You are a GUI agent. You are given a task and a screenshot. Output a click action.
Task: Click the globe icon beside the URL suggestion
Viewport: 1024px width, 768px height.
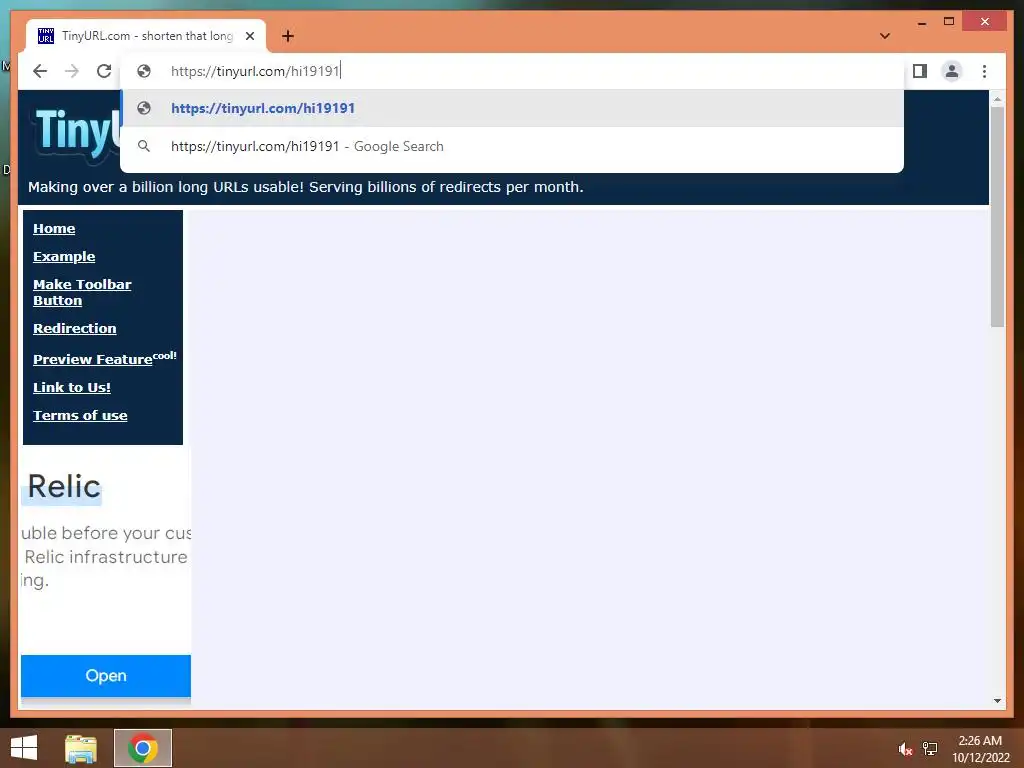click(x=144, y=108)
